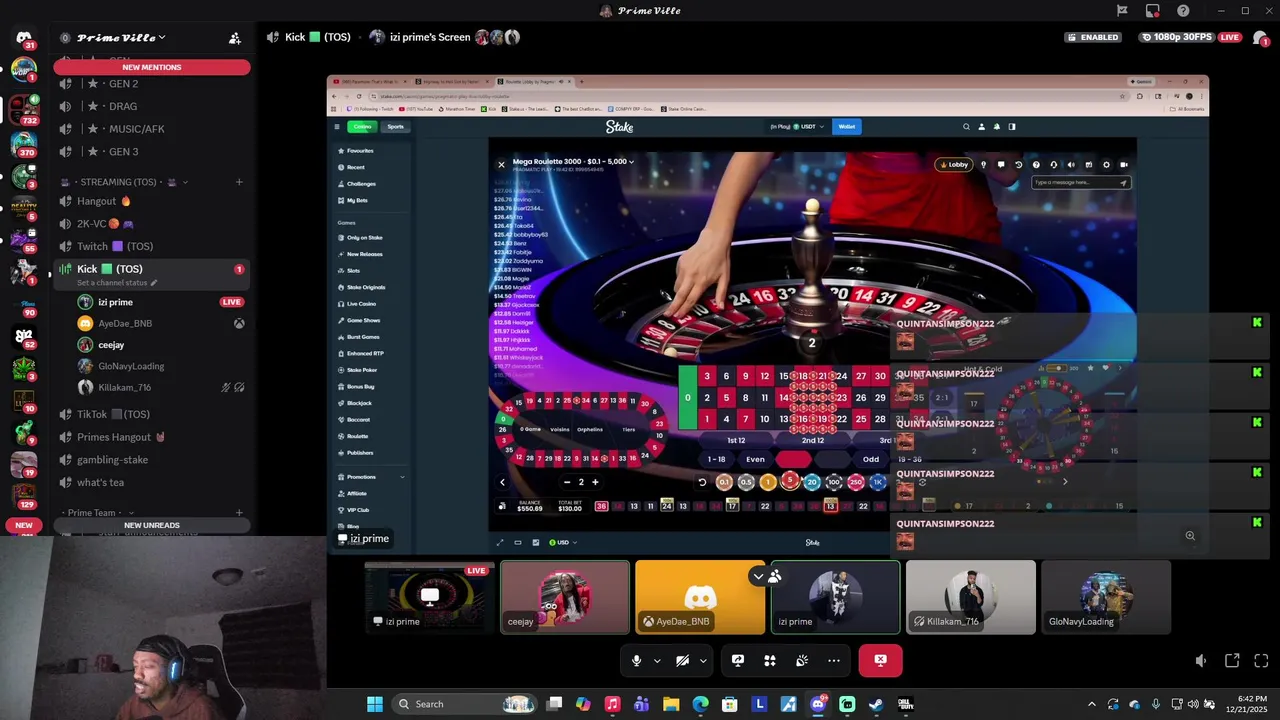Open the gambling-stake channel
This screenshot has width=1280, height=720.
[152, 460]
